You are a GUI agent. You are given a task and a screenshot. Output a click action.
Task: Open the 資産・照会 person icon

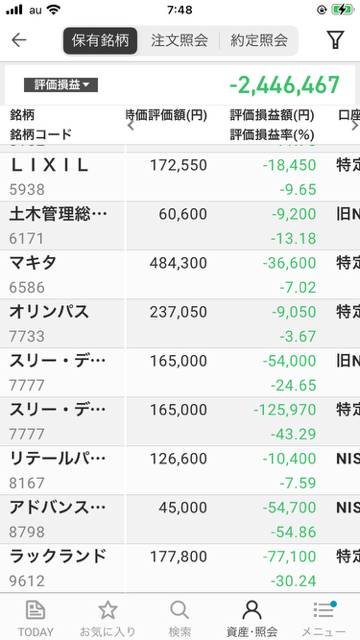[251, 611]
